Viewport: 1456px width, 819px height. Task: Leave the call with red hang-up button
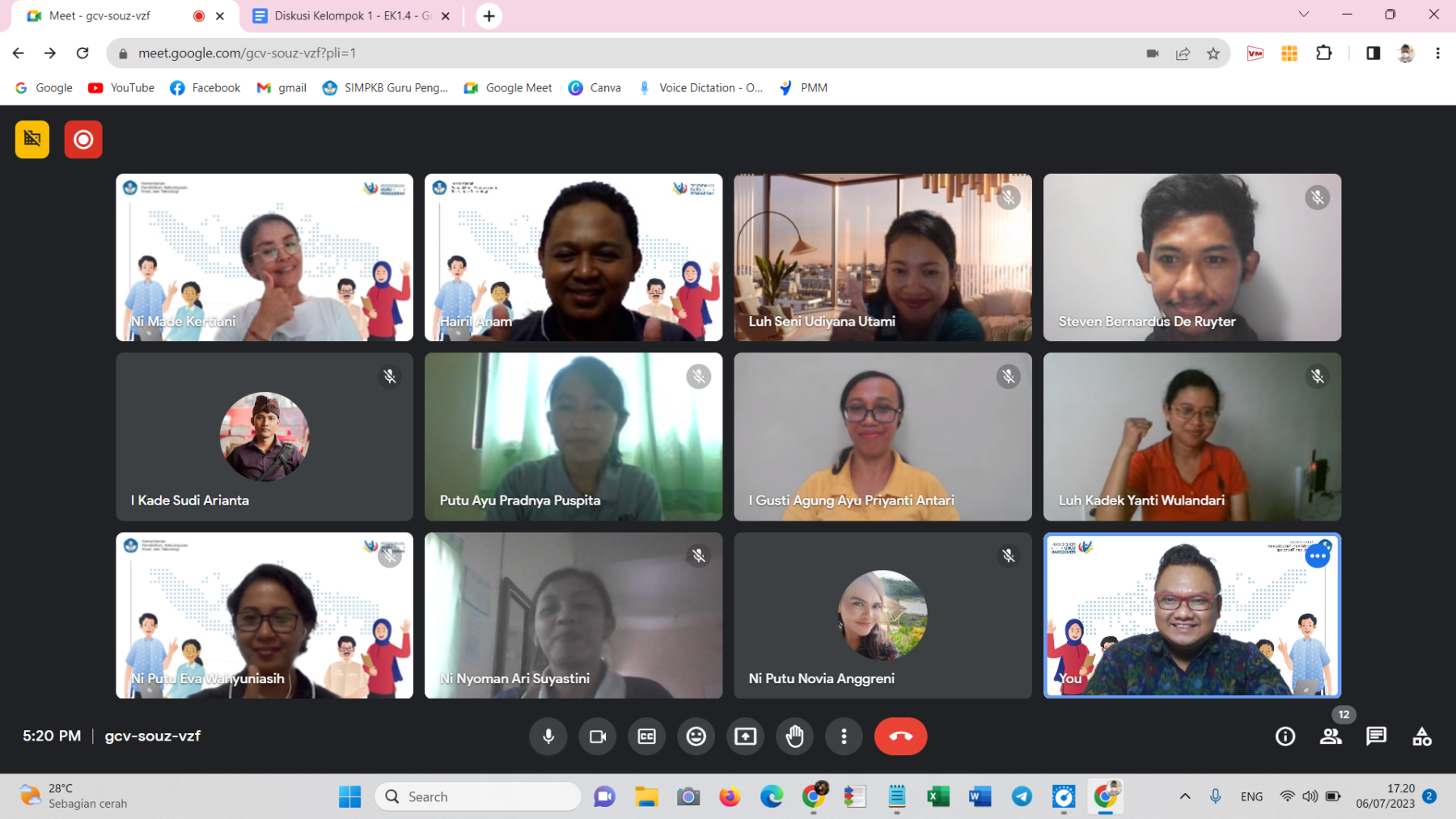coord(900,737)
